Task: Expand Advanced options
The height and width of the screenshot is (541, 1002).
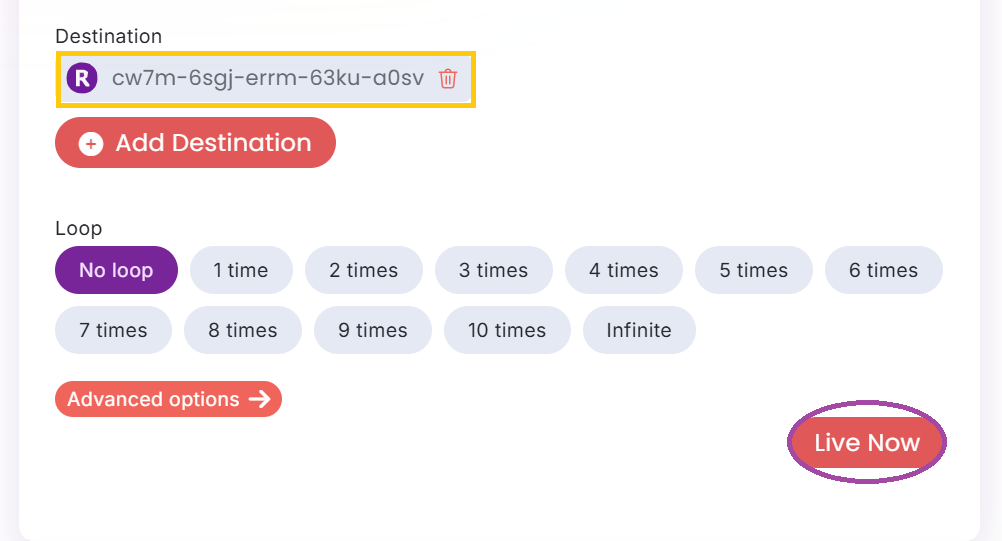Action: [155, 400]
